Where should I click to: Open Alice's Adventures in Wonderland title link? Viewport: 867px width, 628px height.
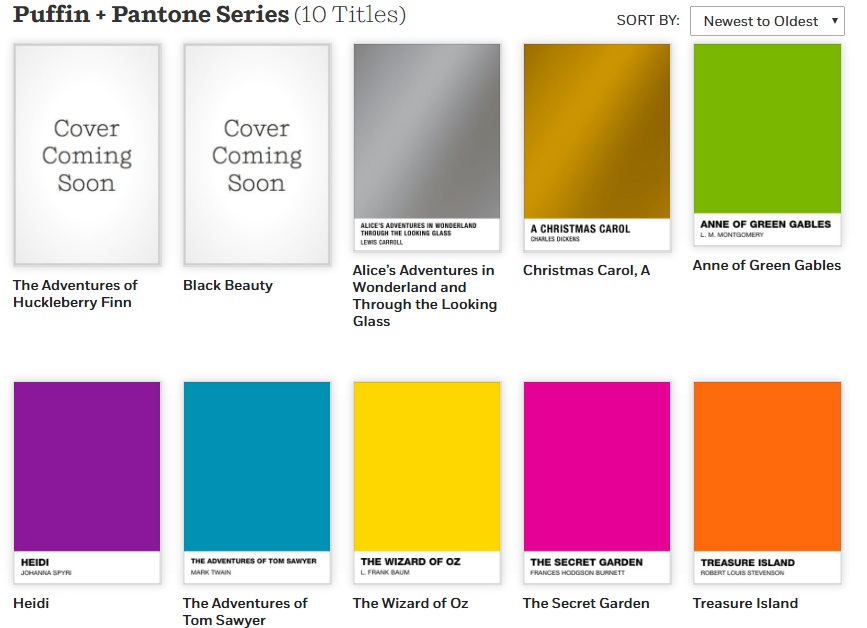tap(425, 296)
